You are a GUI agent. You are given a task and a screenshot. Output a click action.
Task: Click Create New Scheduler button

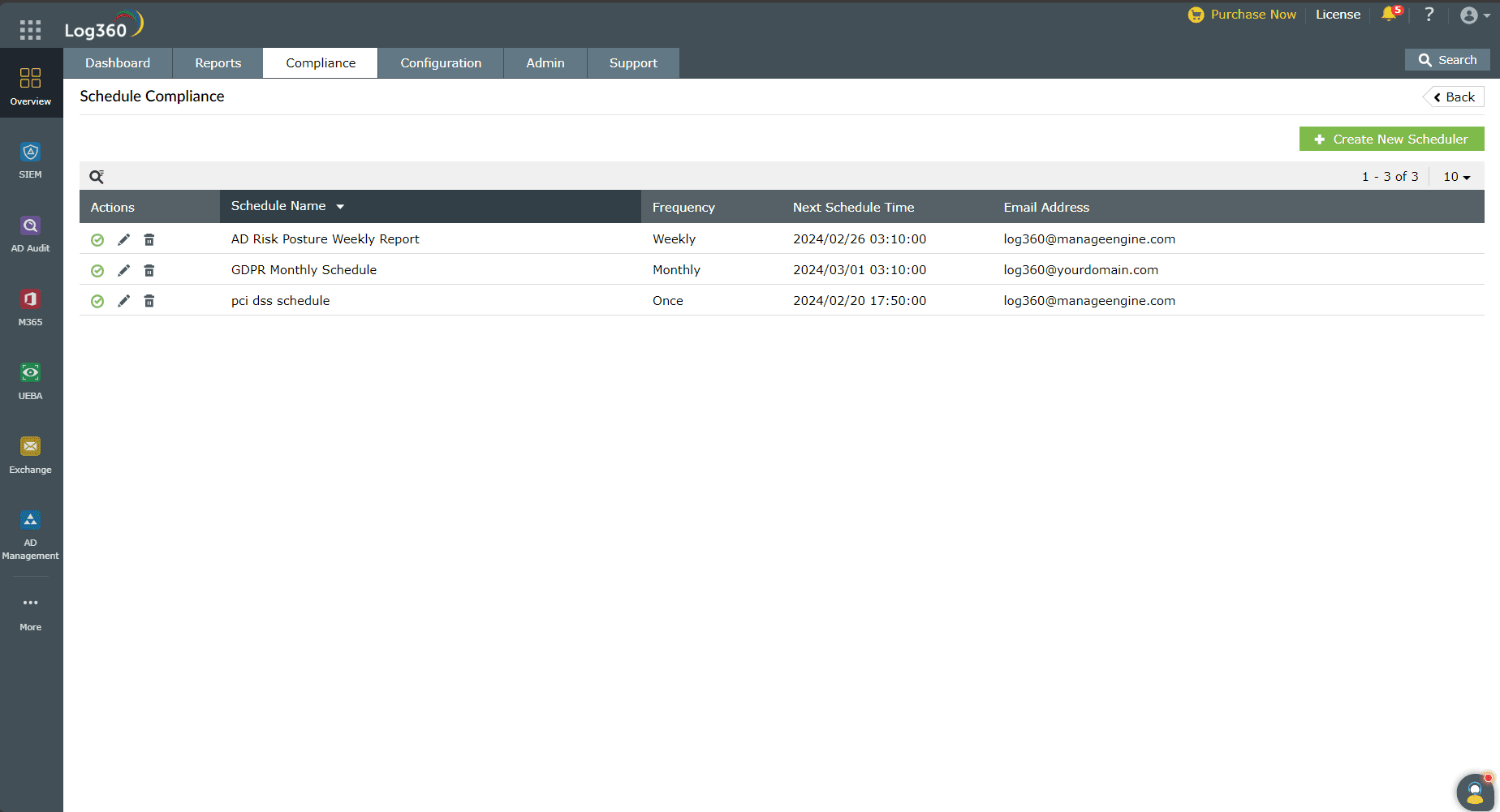[x=1391, y=139]
